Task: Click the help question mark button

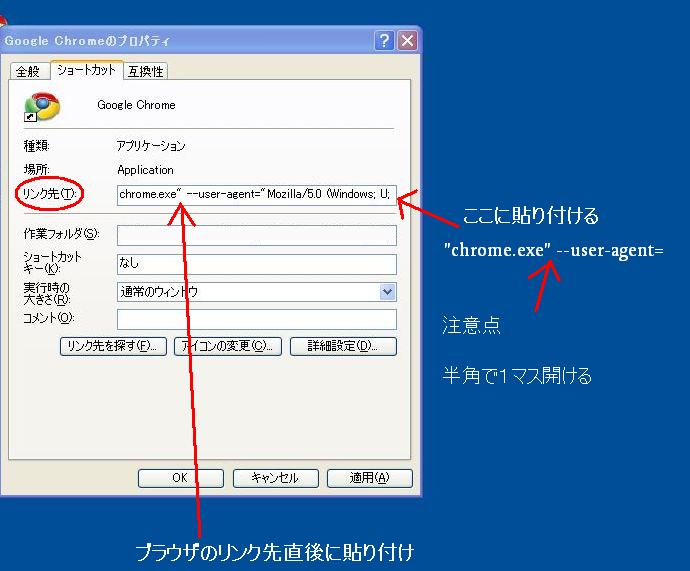Action: tap(384, 41)
